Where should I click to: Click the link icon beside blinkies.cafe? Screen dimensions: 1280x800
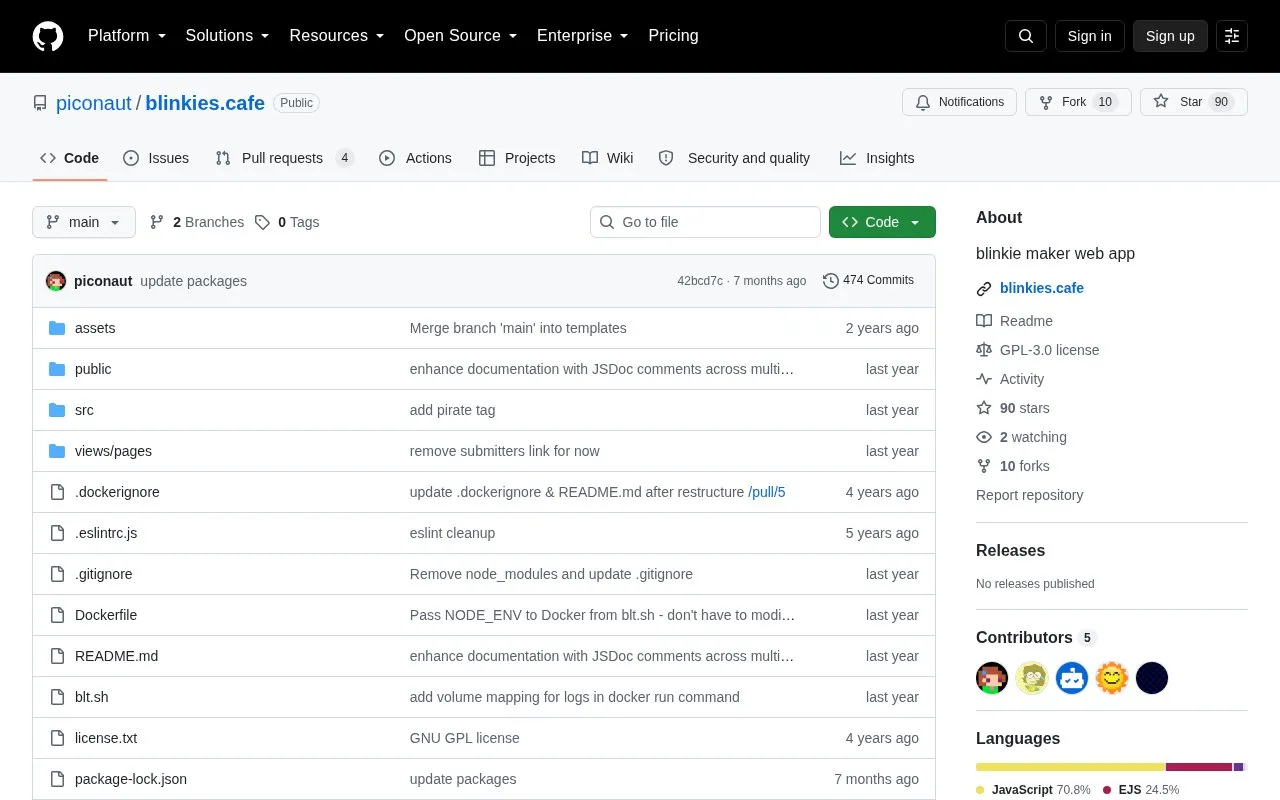click(984, 288)
